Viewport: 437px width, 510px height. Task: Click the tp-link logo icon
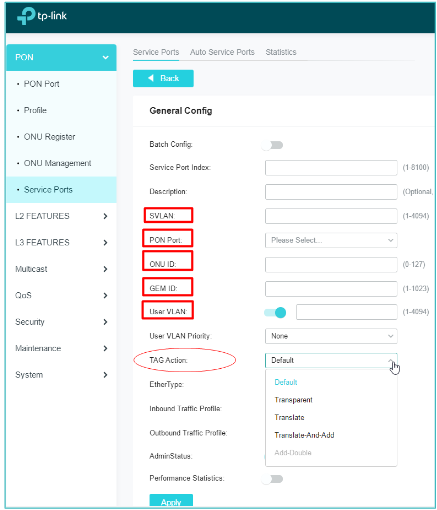[26, 16]
